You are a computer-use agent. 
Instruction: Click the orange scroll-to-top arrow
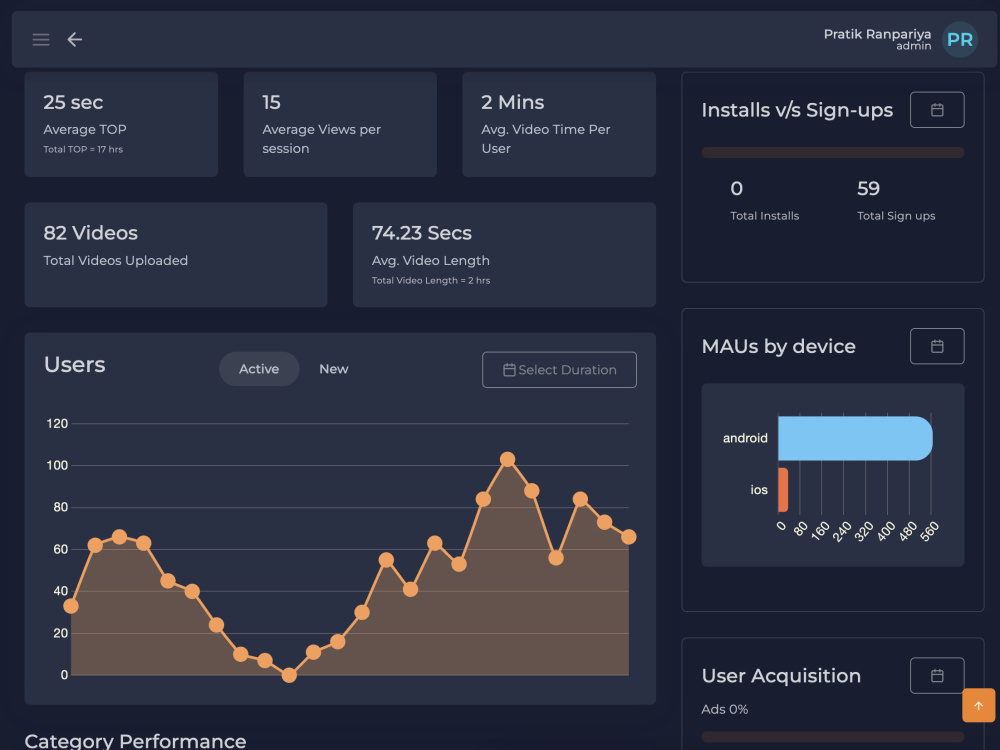point(979,705)
